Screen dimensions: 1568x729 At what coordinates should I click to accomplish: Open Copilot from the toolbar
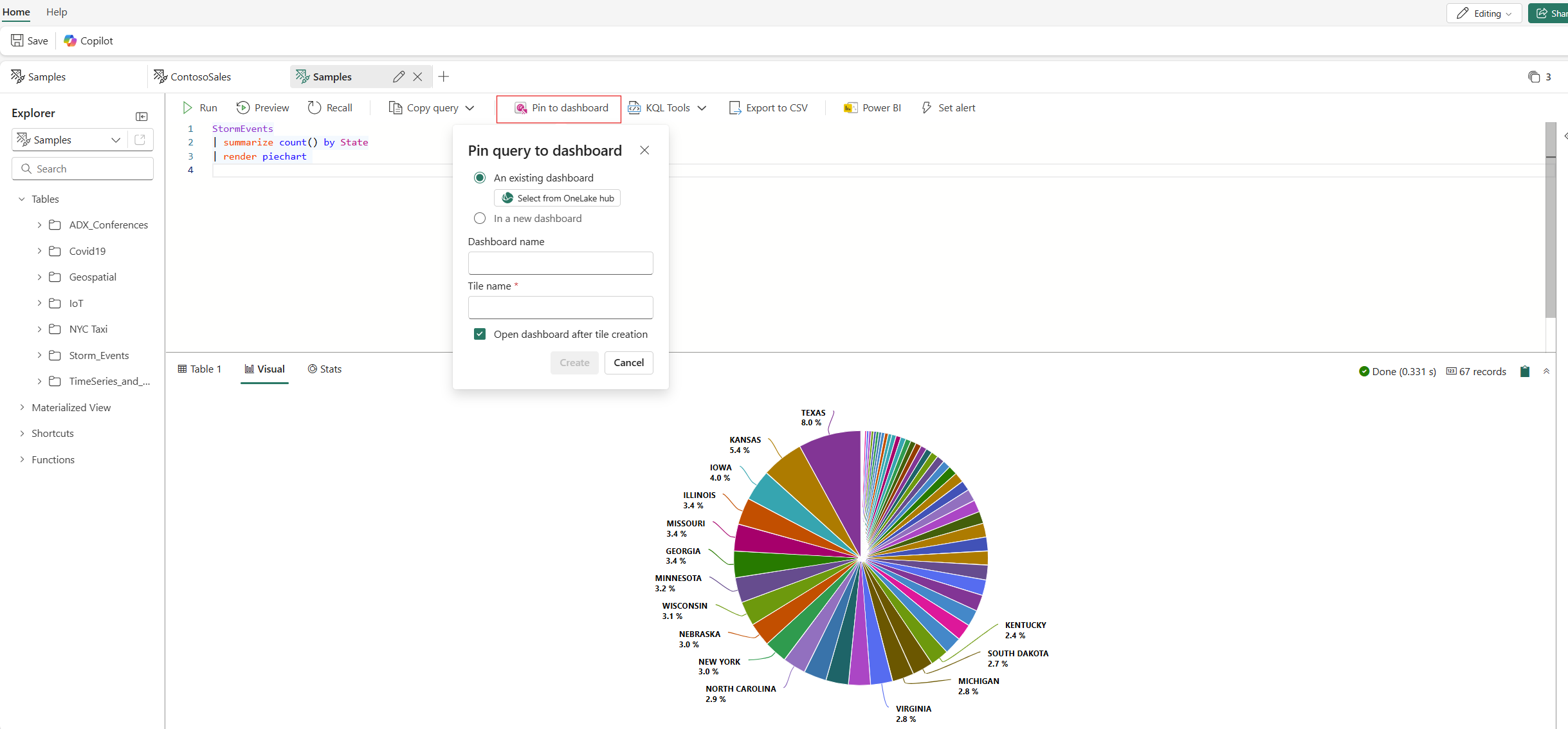89,41
